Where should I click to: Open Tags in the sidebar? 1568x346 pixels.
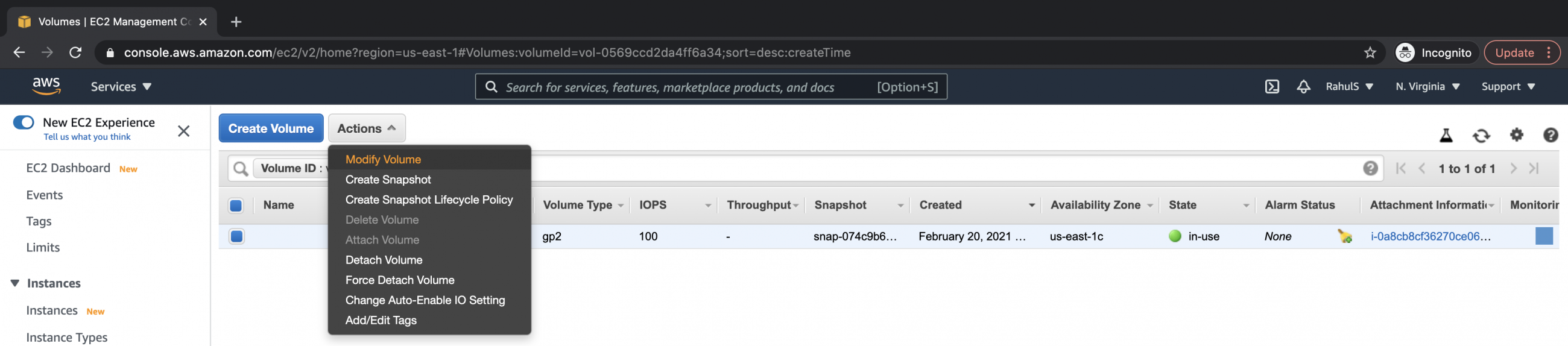click(x=39, y=221)
